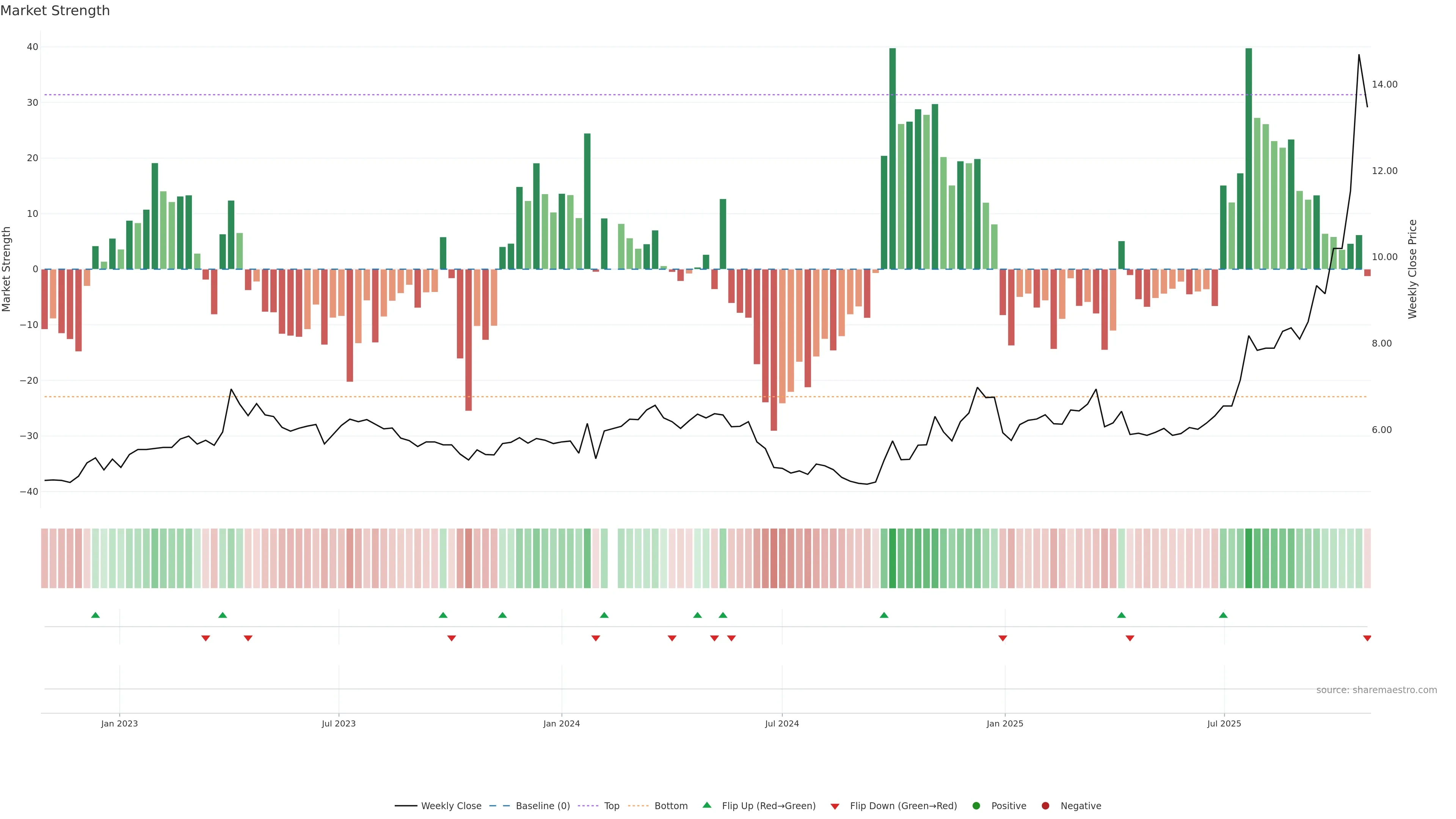Click the rightmost pink heat-strip cell

pos(1367,558)
